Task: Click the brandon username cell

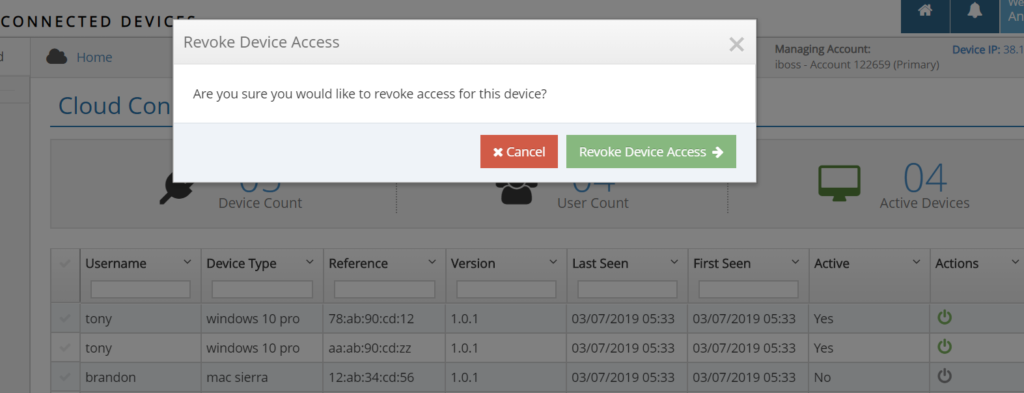Action: coord(140,377)
